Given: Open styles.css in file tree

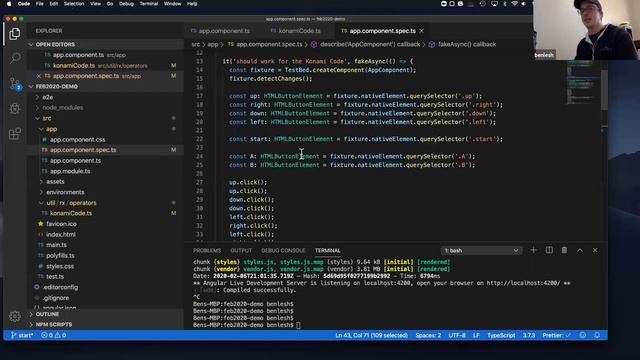Looking at the screenshot, I should [60, 266].
